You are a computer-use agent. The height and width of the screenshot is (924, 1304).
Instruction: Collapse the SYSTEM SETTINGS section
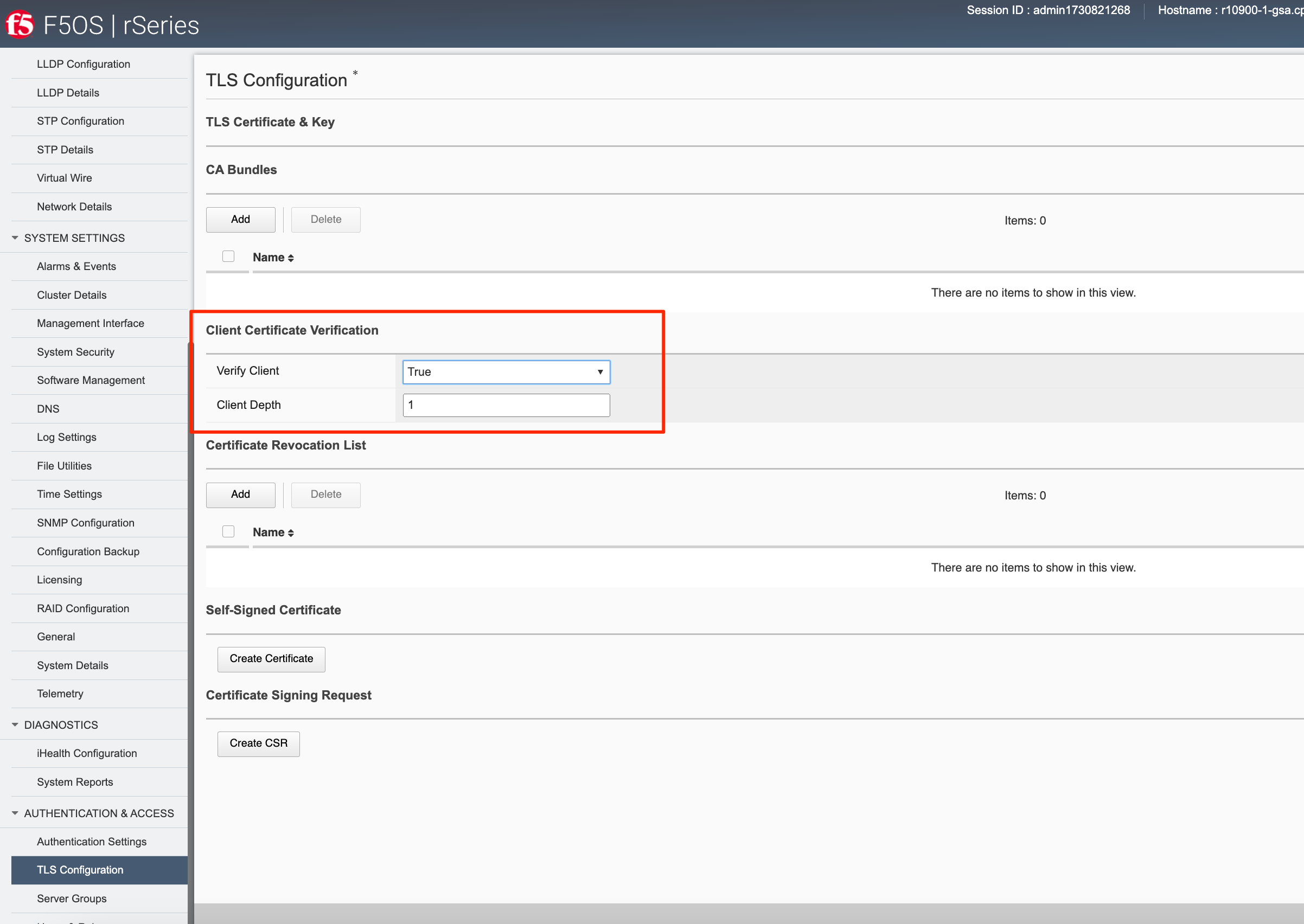[15, 238]
